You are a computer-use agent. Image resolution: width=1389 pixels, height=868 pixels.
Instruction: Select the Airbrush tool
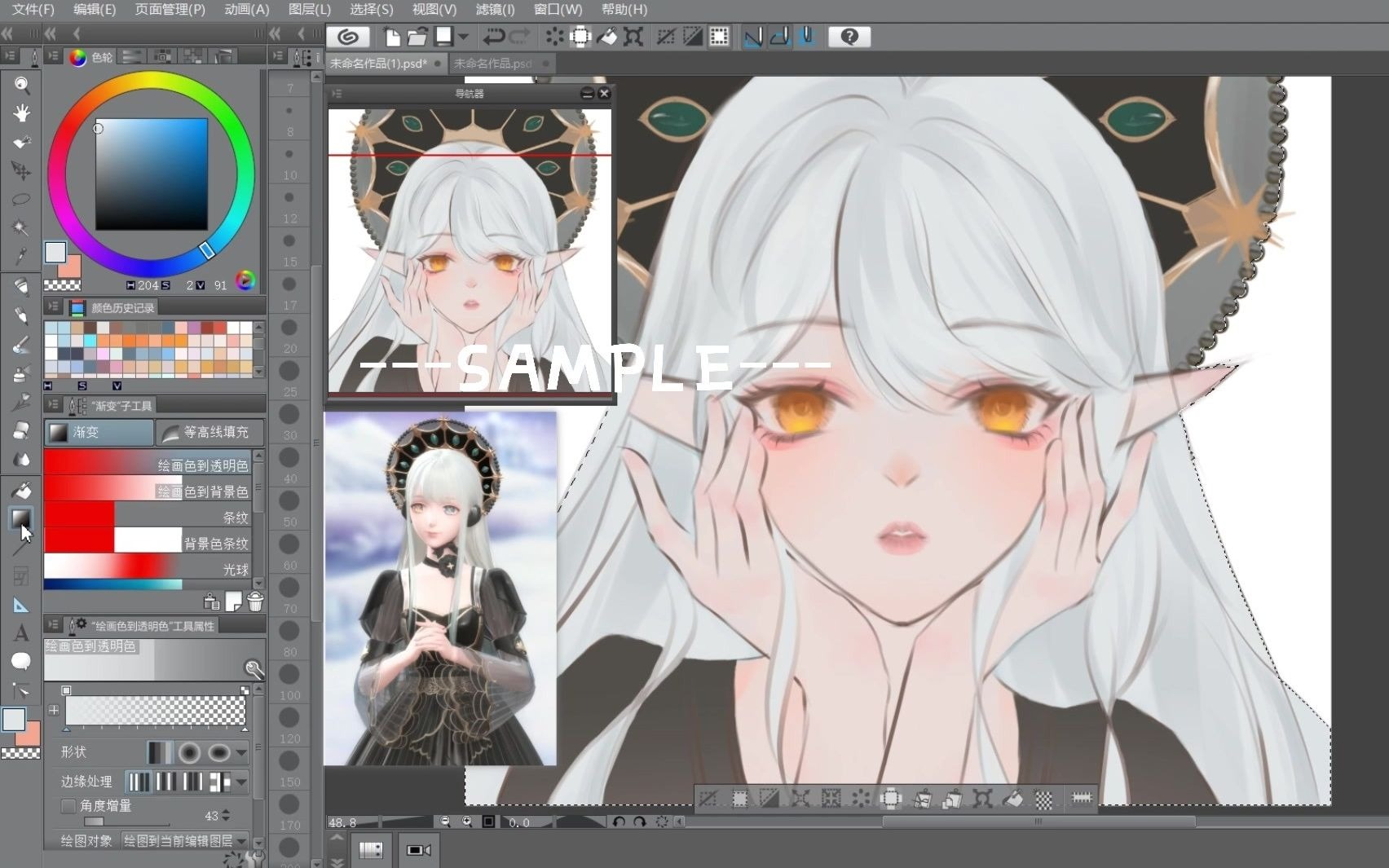tap(22, 371)
